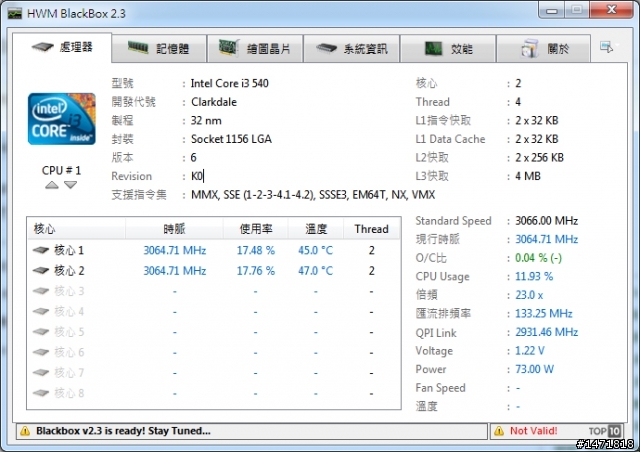This screenshot has height=452, width=640.
Task: Click the Thread column header
Action: coord(371,229)
